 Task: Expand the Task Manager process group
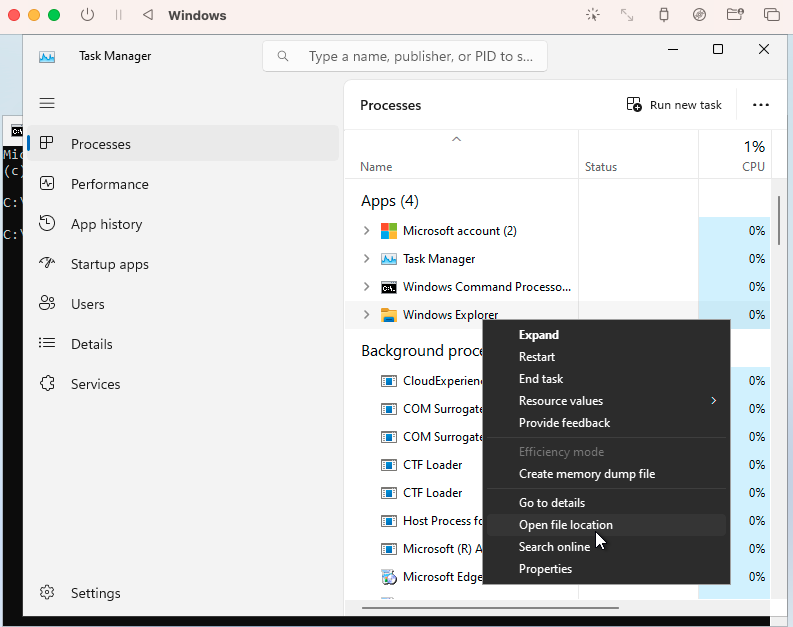(x=366, y=259)
